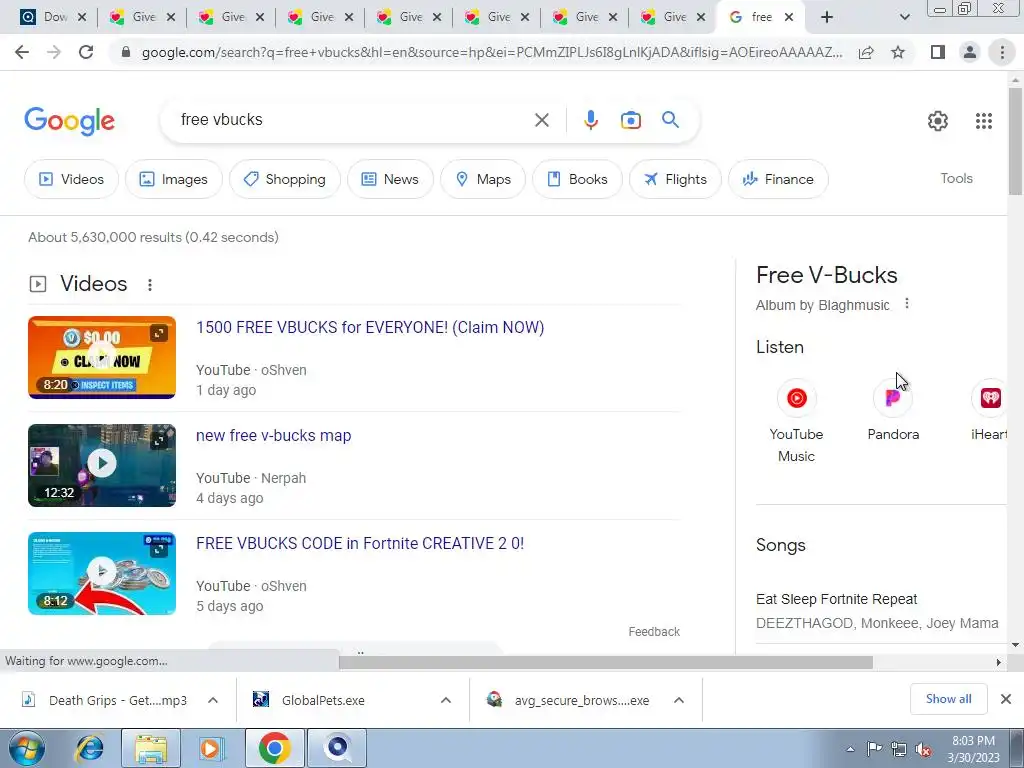Reload the Google search page
The height and width of the screenshot is (768, 1024).
(x=86, y=52)
